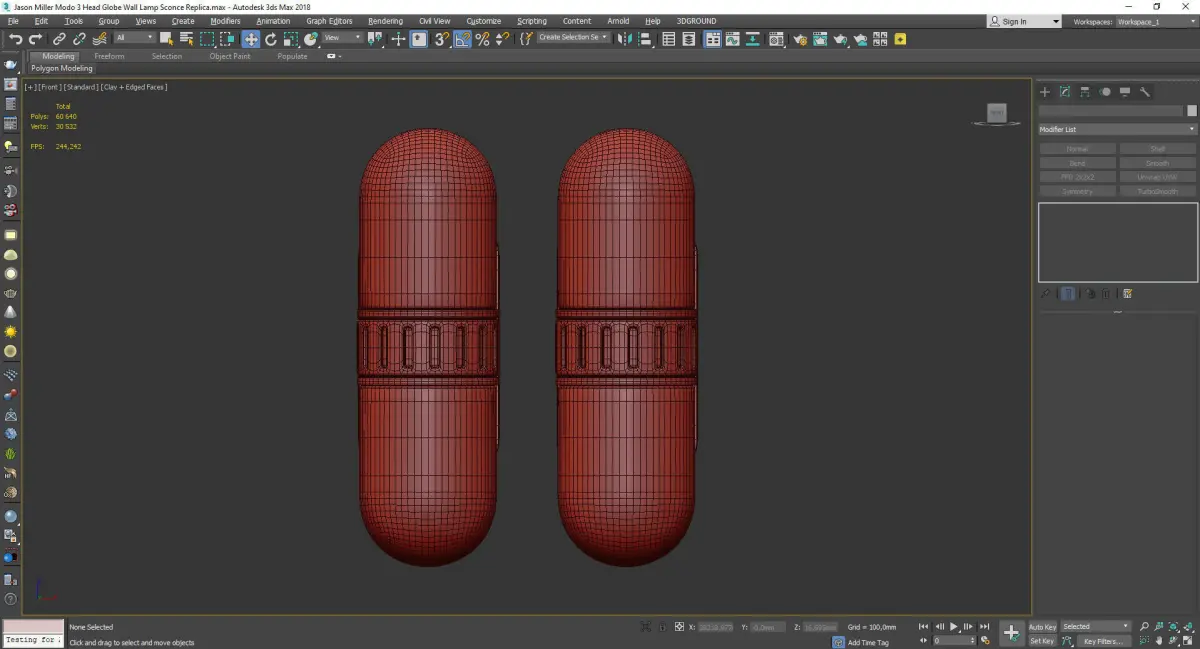Open the Create Selection Set dropdown
Screen dimensions: 1200x649
[573, 38]
